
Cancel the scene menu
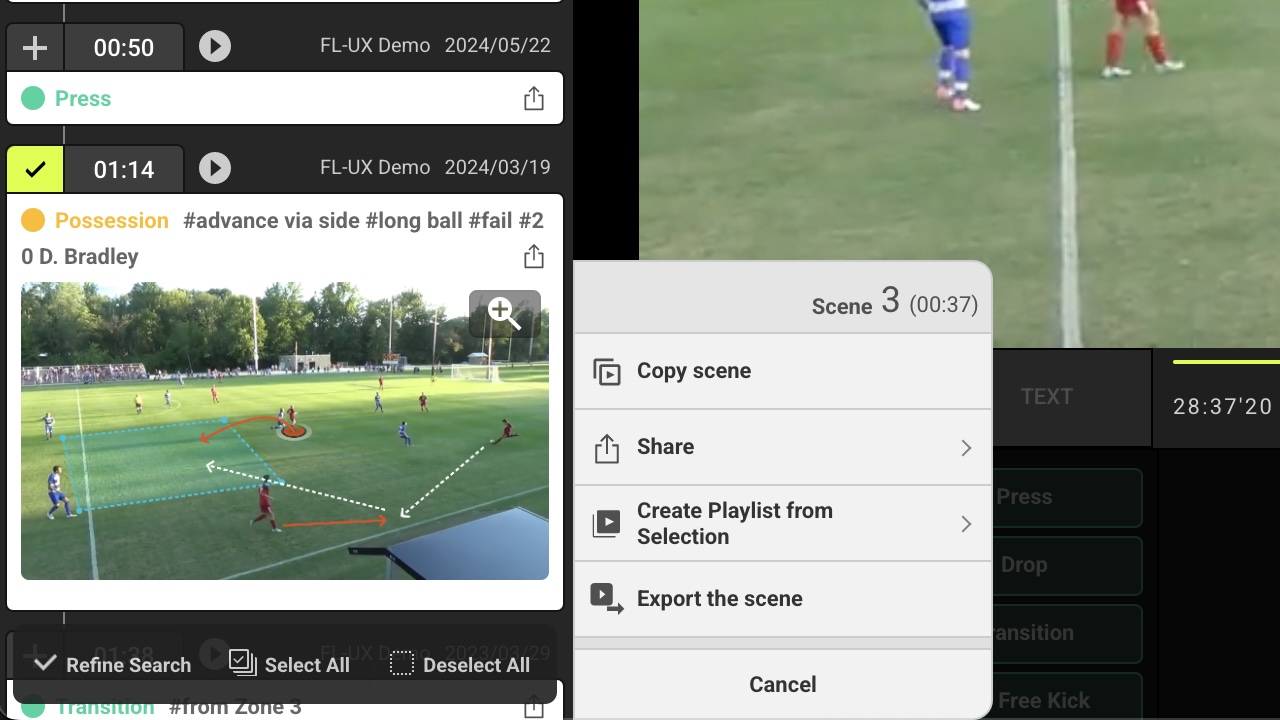tap(782, 684)
